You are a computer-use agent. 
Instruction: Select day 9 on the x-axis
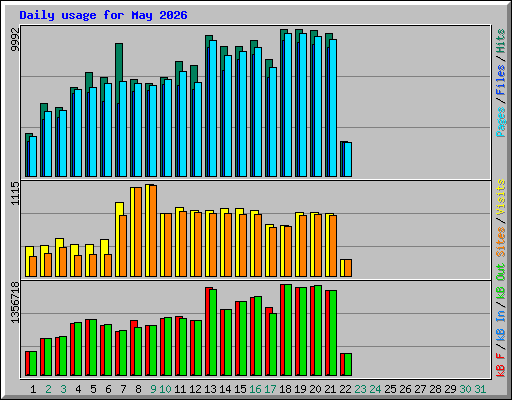click(153, 389)
